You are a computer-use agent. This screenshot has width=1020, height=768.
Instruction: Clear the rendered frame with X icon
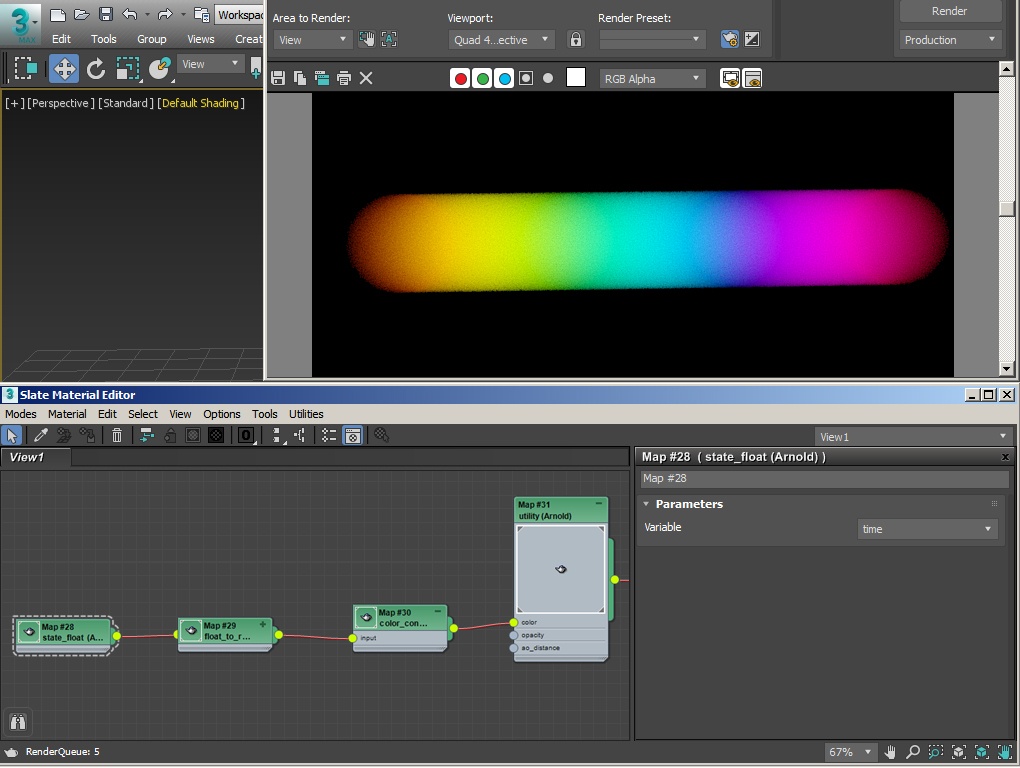pyautogui.click(x=366, y=78)
